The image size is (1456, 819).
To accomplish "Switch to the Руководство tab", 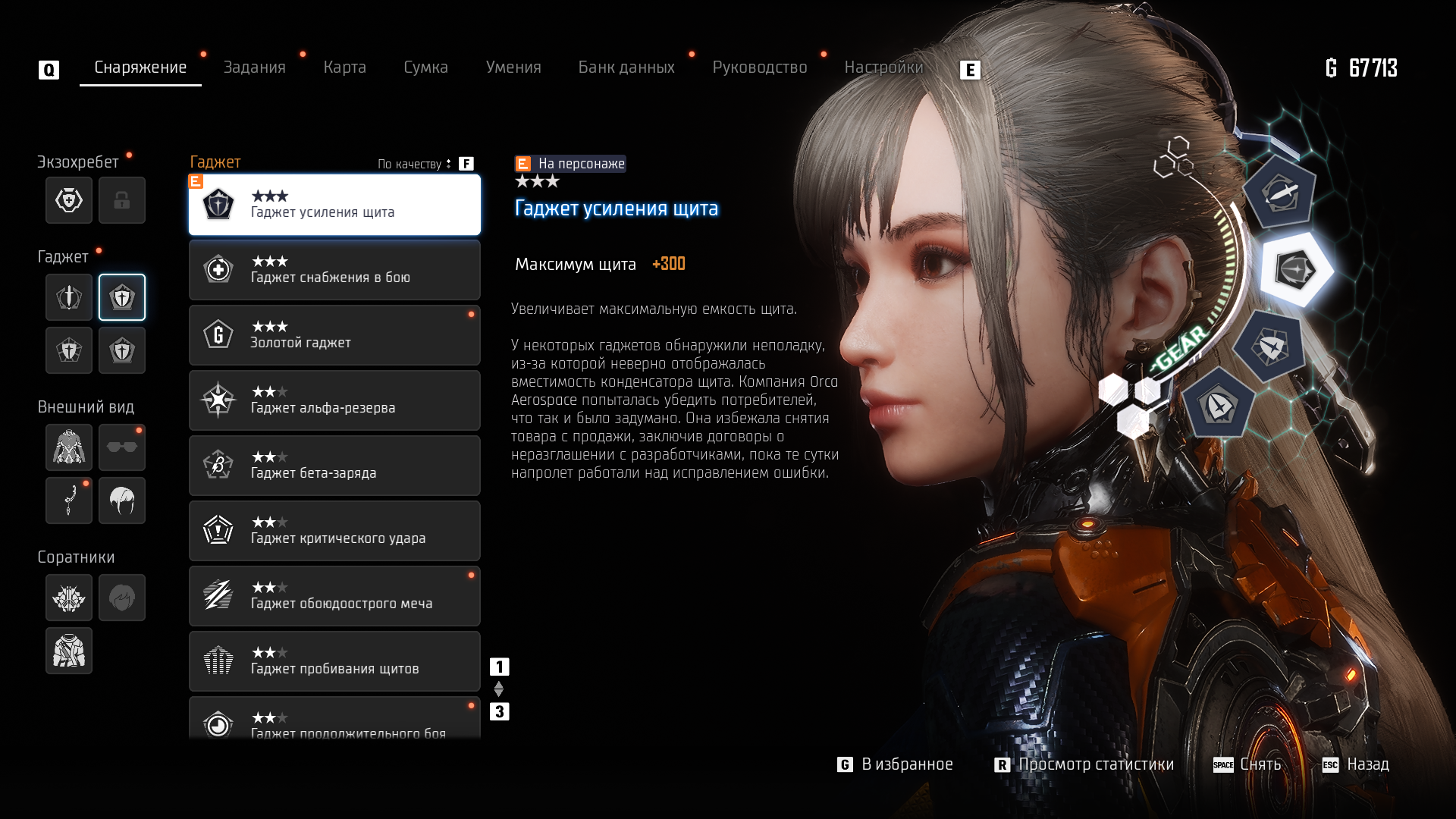I will [760, 67].
